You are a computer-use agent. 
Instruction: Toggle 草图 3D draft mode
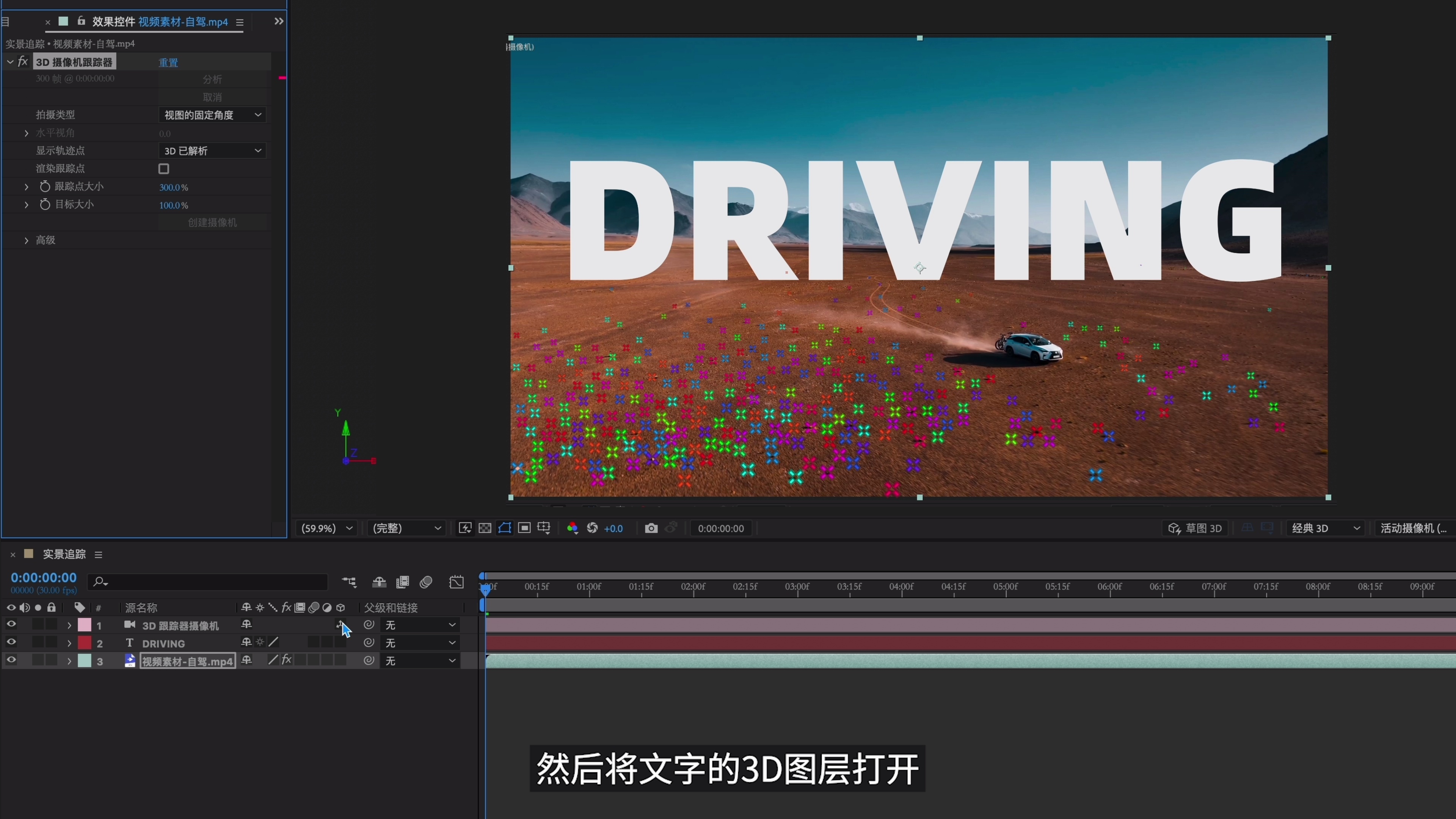[1195, 528]
